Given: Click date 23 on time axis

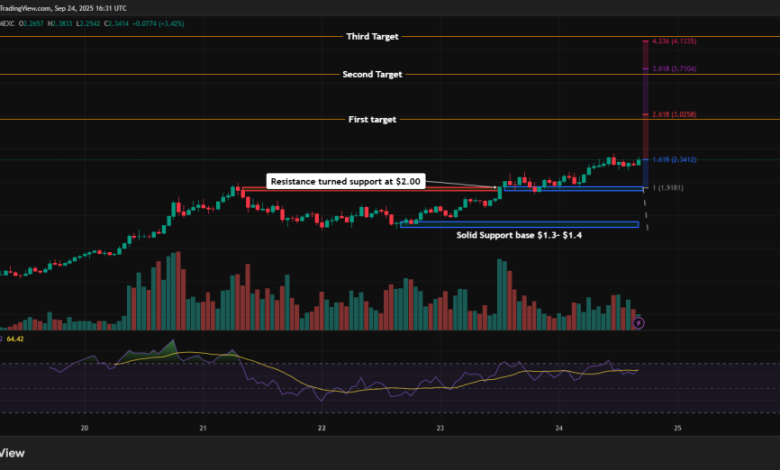Looking at the screenshot, I should [440, 427].
